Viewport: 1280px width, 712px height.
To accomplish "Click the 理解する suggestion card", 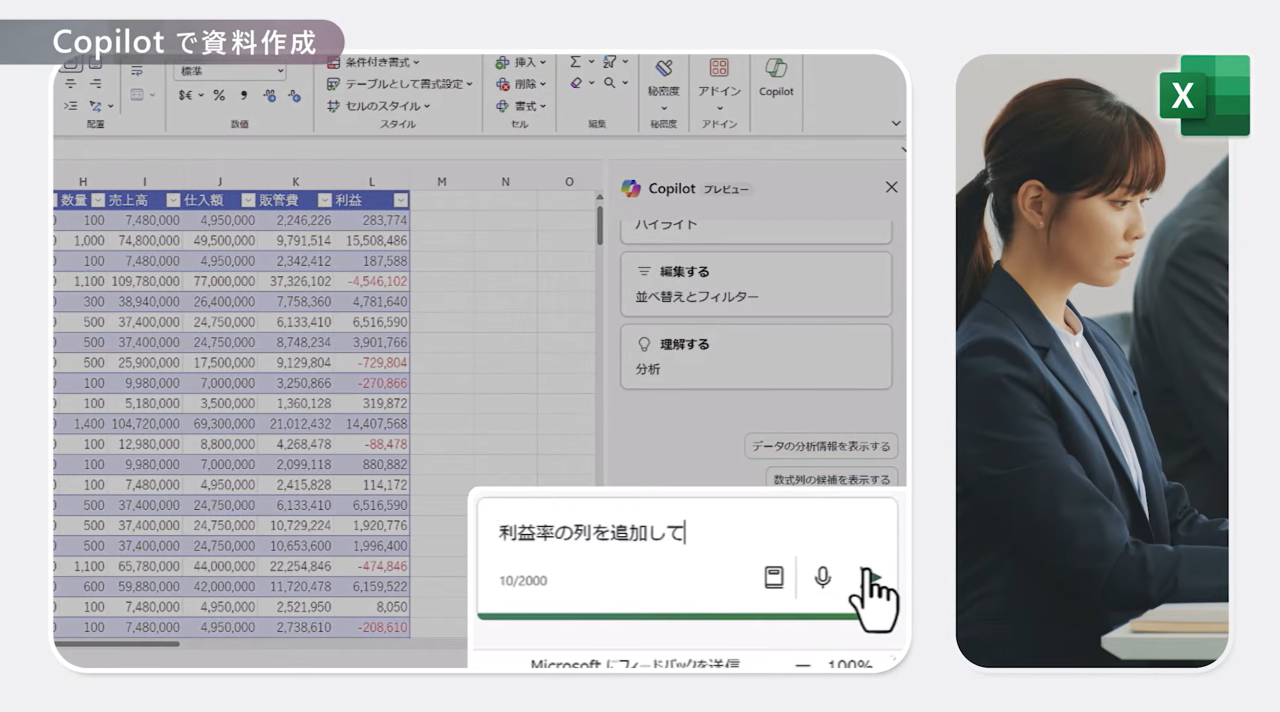I will [x=756, y=356].
